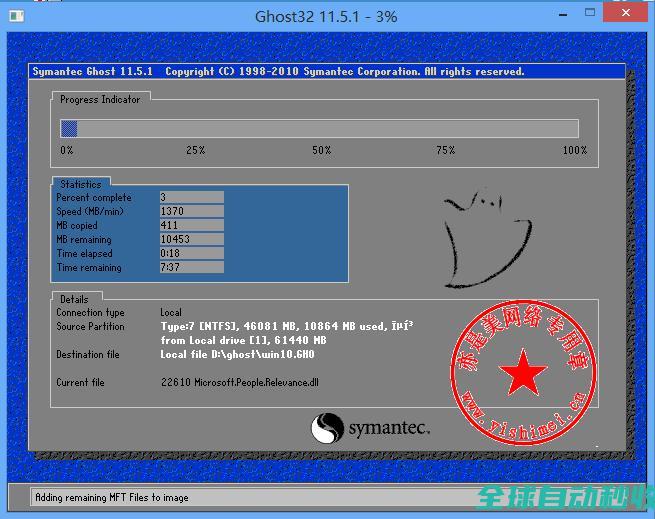
Task: Select the Speed (MB/min) value field
Action: point(191,212)
